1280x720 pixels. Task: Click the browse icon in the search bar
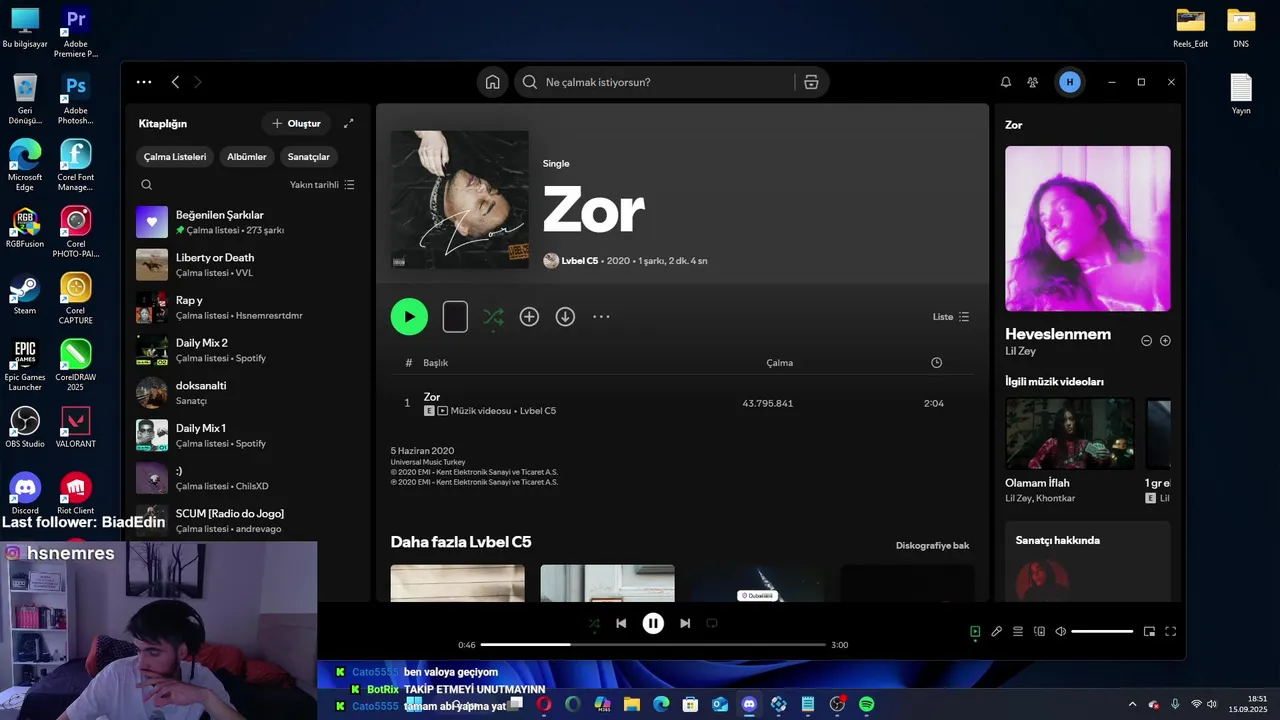pos(811,82)
